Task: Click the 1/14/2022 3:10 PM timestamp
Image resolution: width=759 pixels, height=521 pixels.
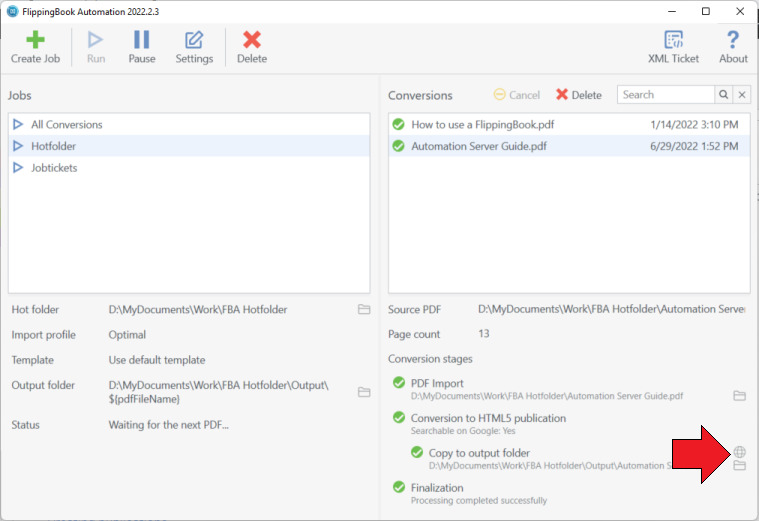Action: (x=694, y=124)
